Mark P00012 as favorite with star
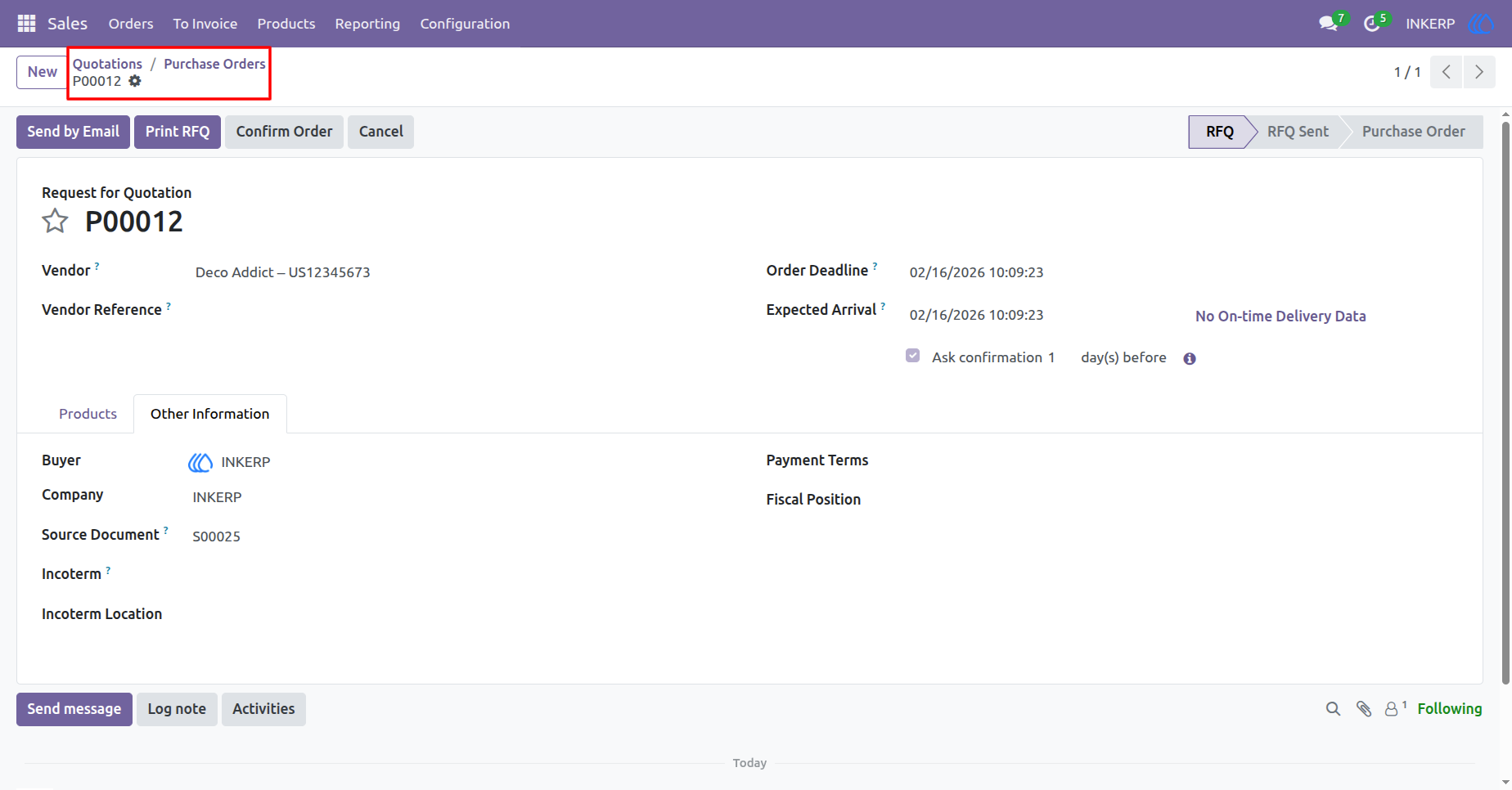This screenshot has height=790, width=1512. pos(55,221)
